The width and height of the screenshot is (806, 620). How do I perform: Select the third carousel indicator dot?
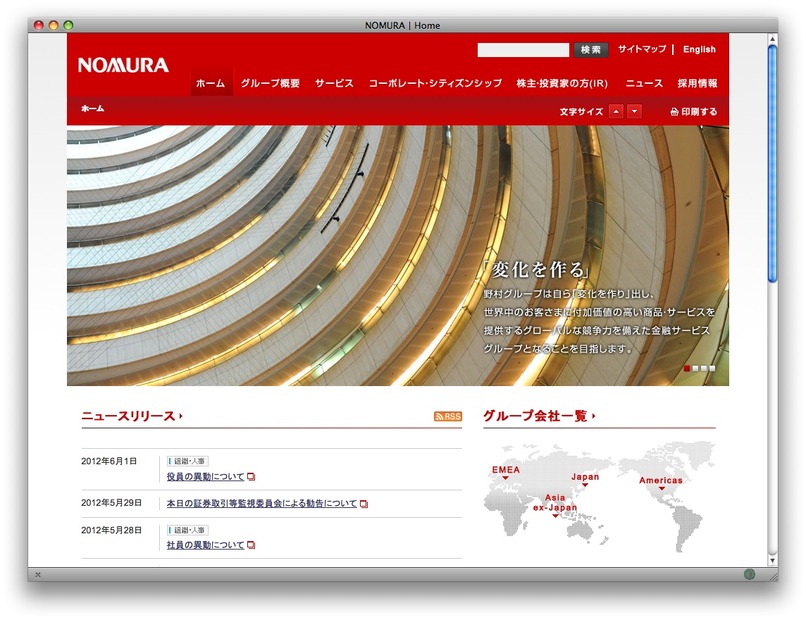click(x=704, y=368)
